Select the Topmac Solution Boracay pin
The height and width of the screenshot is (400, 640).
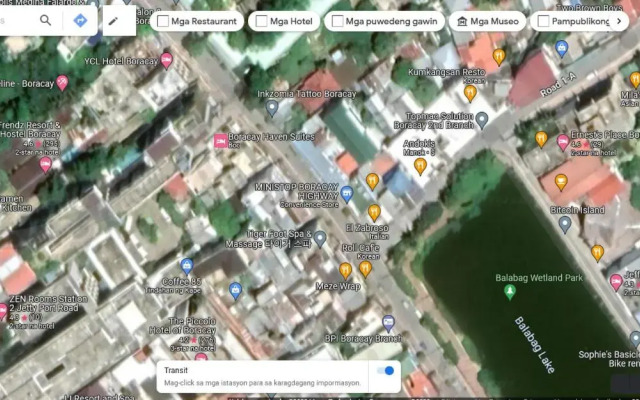tap(482, 120)
